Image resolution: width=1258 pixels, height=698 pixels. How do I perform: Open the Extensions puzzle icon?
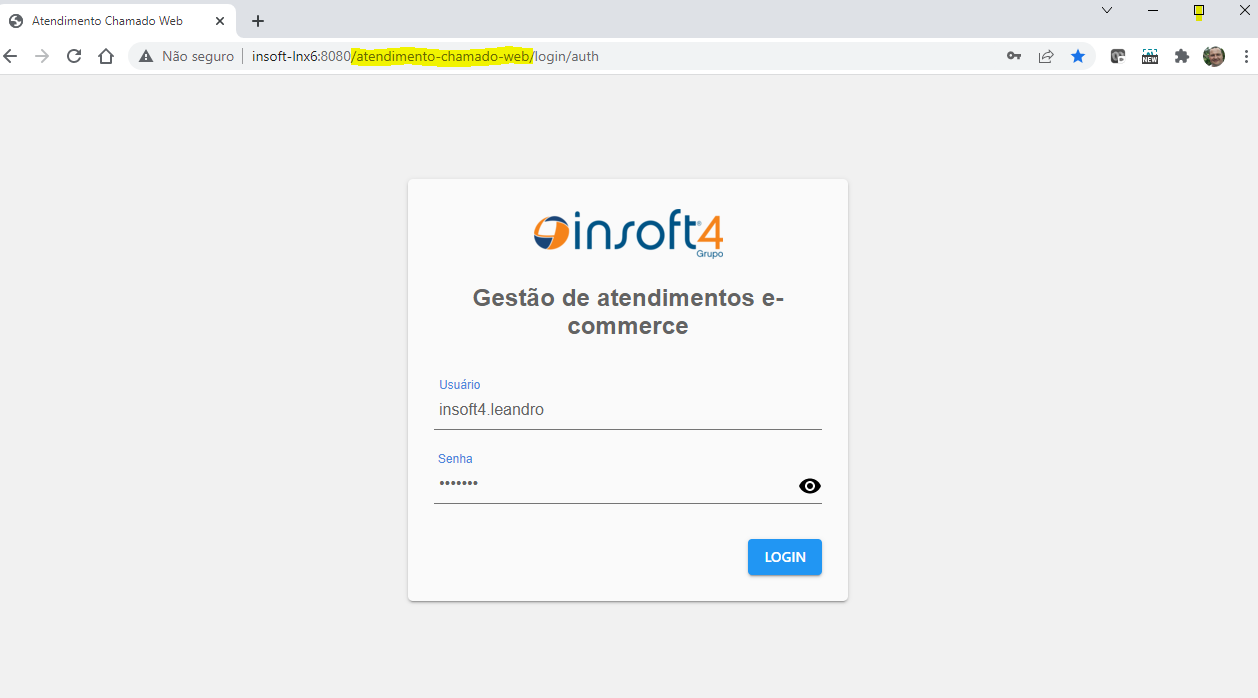pyautogui.click(x=1182, y=56)
